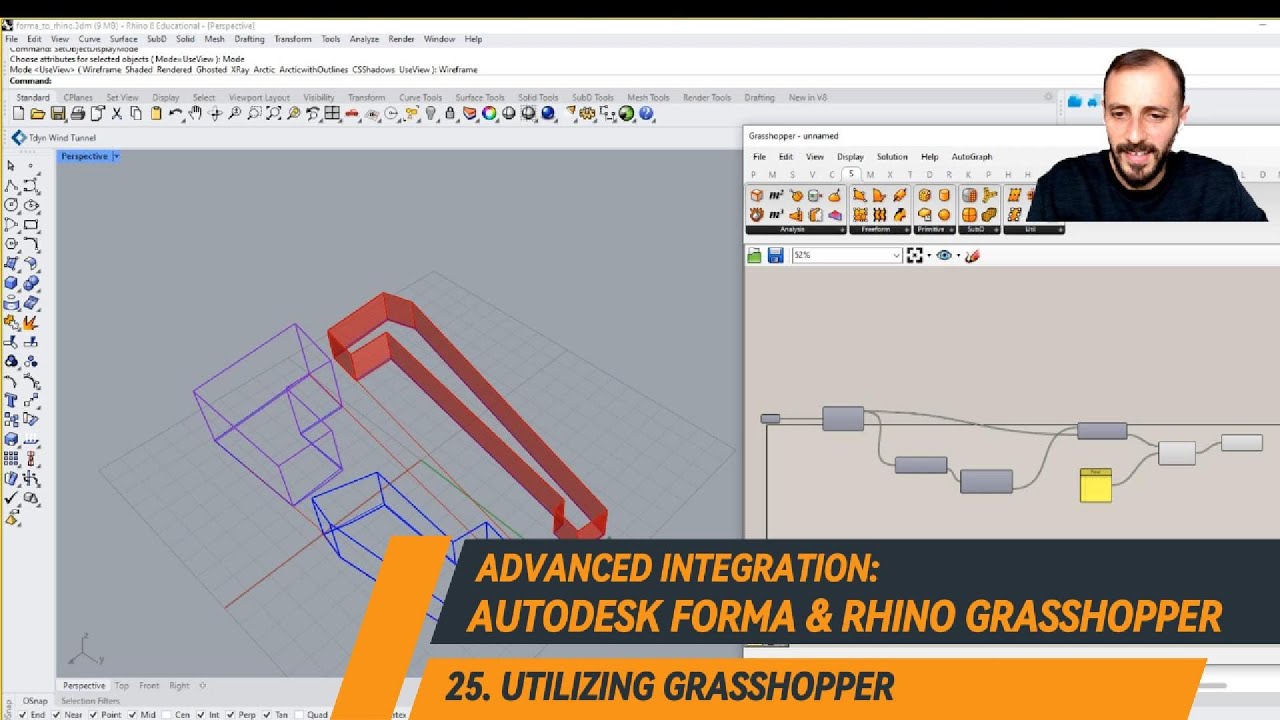The width and height of the screenshot is (1280, 720).
Task: Click the Explode icon in left sidebar
Action: [31, 322]
